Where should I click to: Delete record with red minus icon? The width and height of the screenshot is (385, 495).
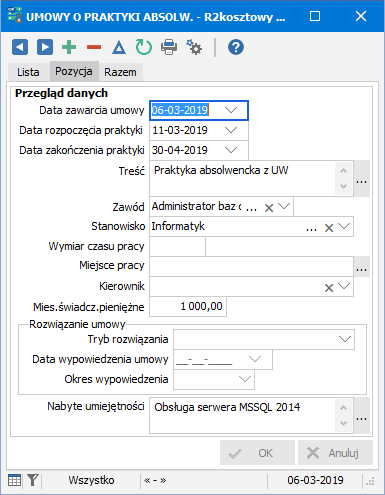94,47
